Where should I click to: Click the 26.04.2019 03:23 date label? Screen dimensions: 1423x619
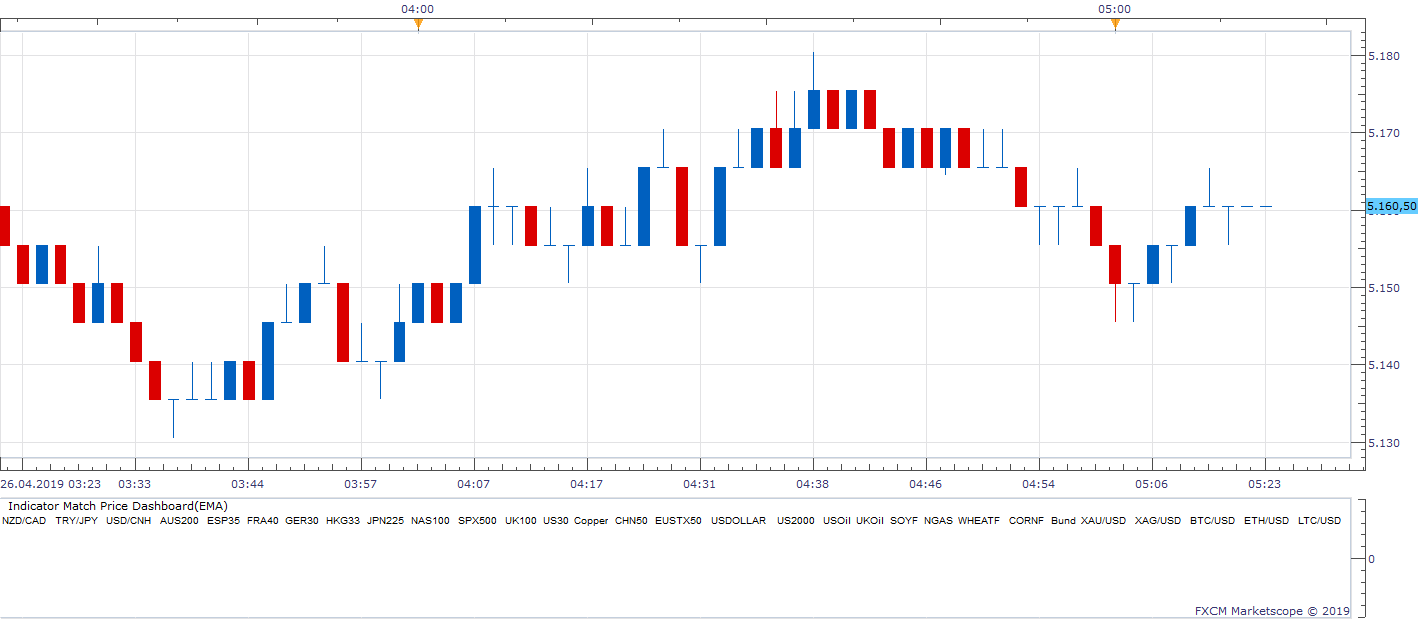(x=50, y=483)
